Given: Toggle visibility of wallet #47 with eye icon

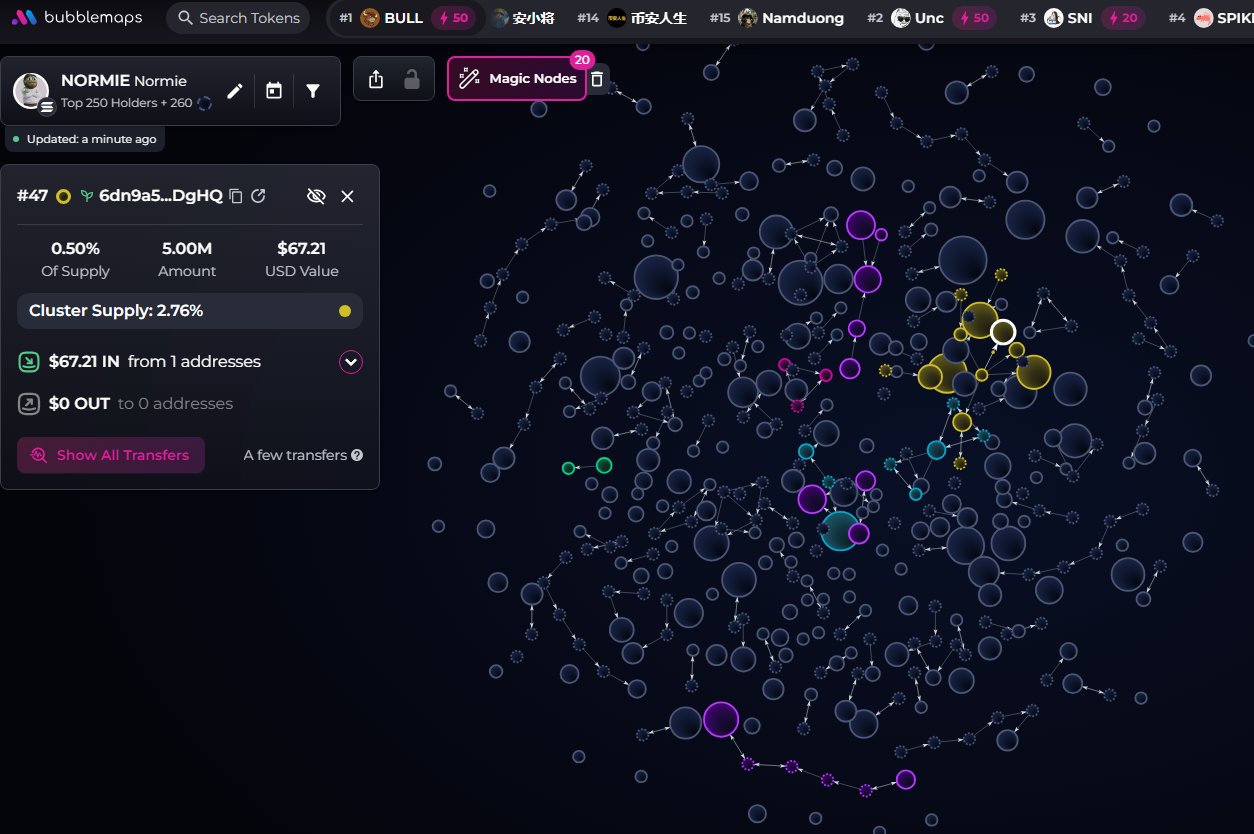Looking at the screenshot, I should (316, 196).
